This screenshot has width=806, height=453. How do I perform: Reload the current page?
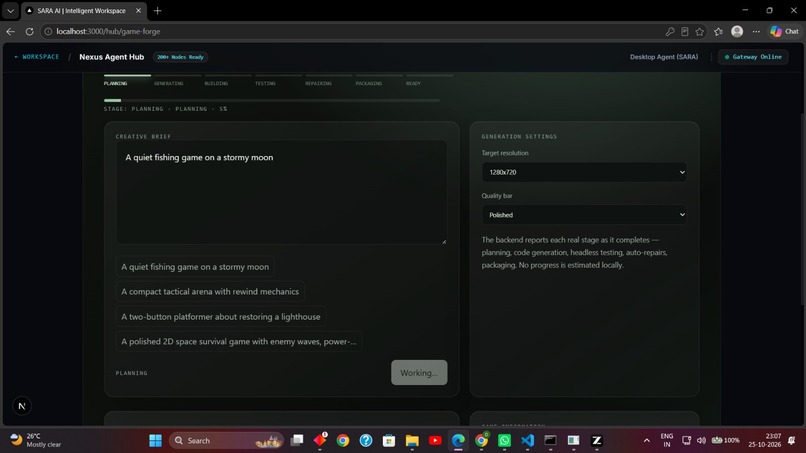coord(29,31)
